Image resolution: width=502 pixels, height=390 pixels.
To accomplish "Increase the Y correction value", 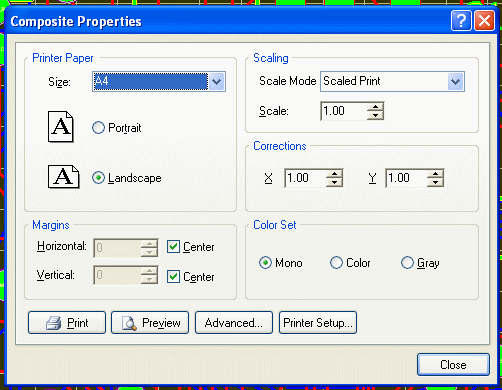I will [435, 174].
